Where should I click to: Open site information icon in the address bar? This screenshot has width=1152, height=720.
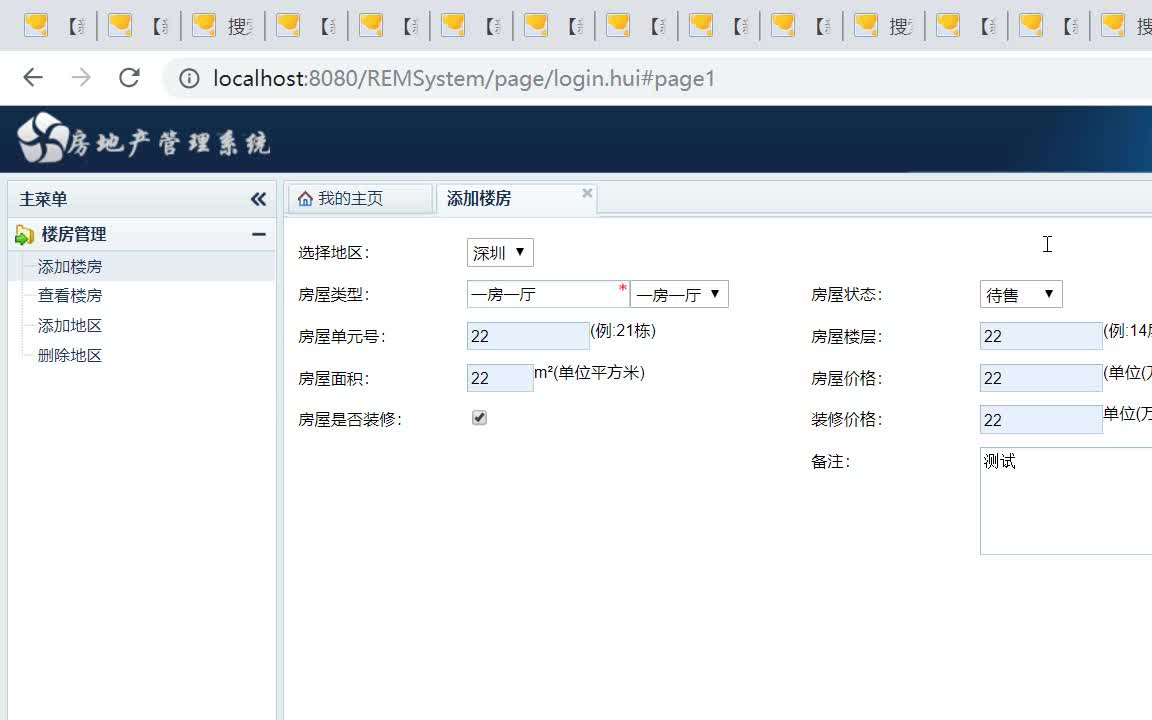[189, 77]
